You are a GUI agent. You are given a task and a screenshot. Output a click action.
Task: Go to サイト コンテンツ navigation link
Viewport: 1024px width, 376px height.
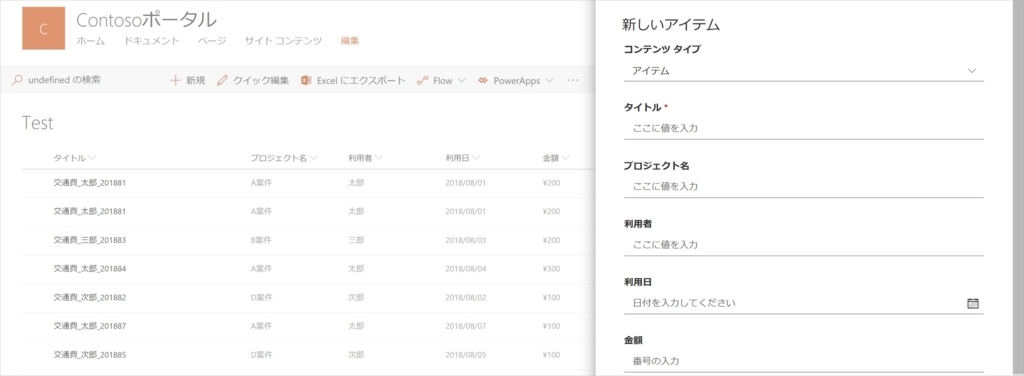[283, 40]
